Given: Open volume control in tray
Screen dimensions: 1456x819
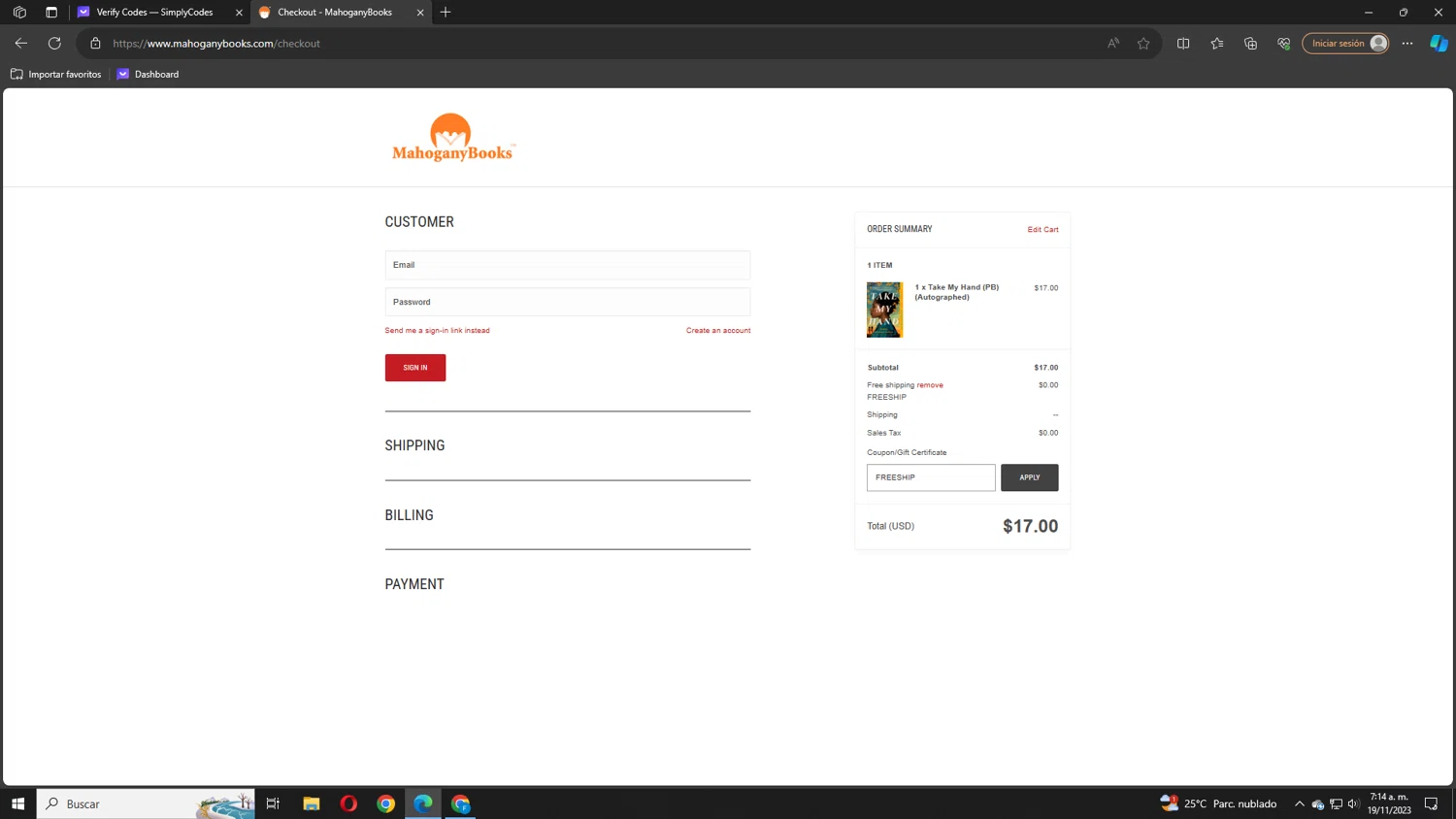Looking at the screenshot, I should pos(1353,803).
